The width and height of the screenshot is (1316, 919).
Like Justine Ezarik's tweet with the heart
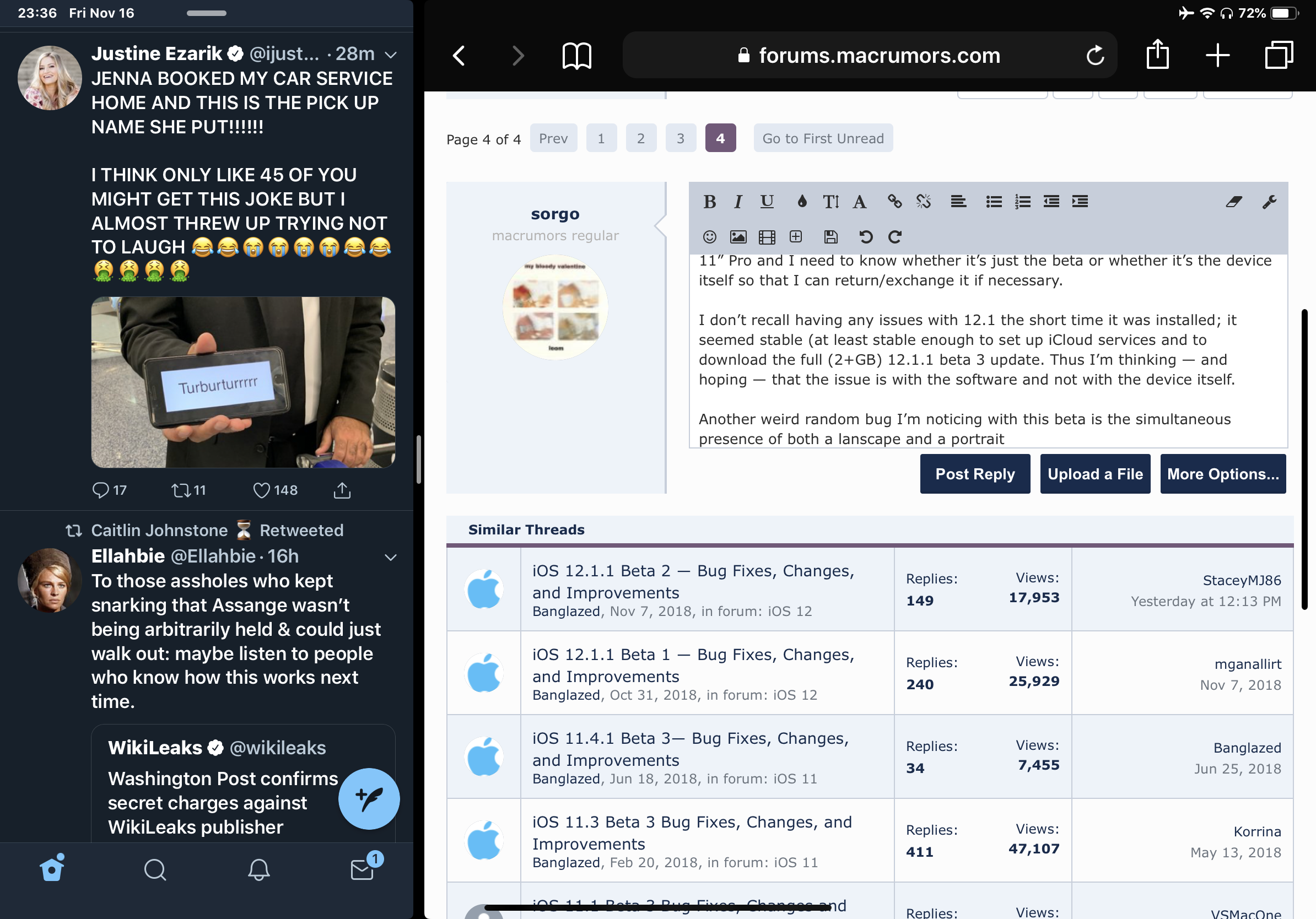click(261, 490)
